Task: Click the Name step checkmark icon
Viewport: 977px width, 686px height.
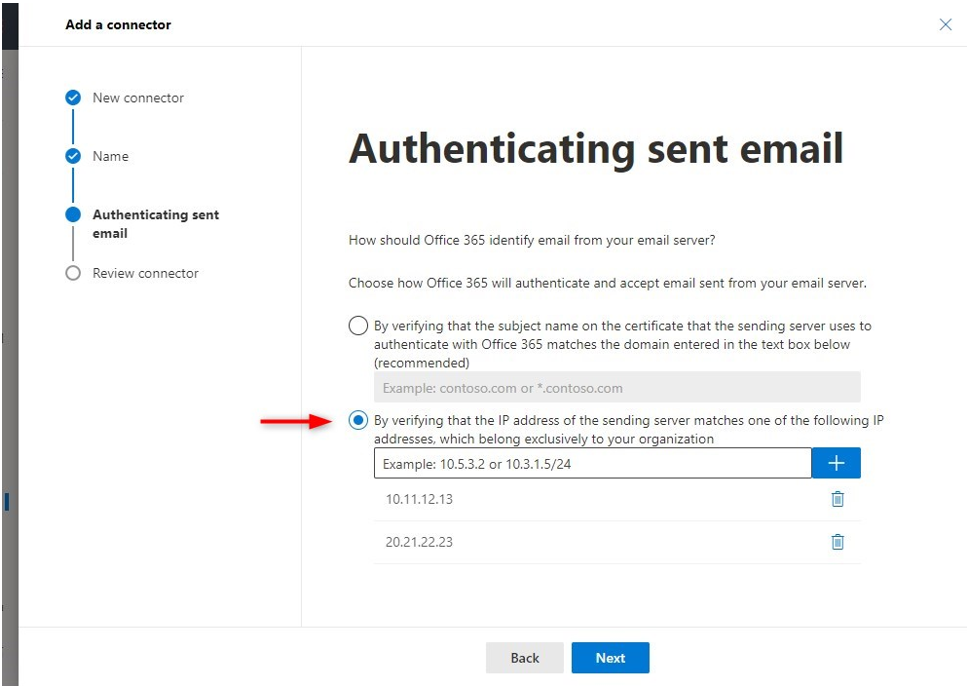Action: [x=73, y=156]
